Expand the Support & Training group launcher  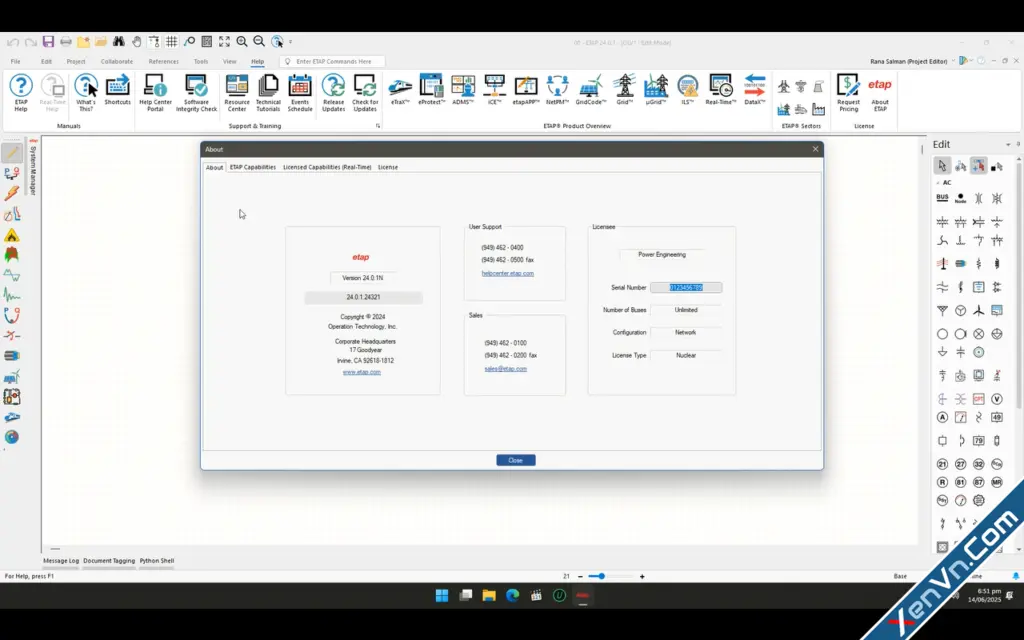pyautogui.click(x=377, y=126)
